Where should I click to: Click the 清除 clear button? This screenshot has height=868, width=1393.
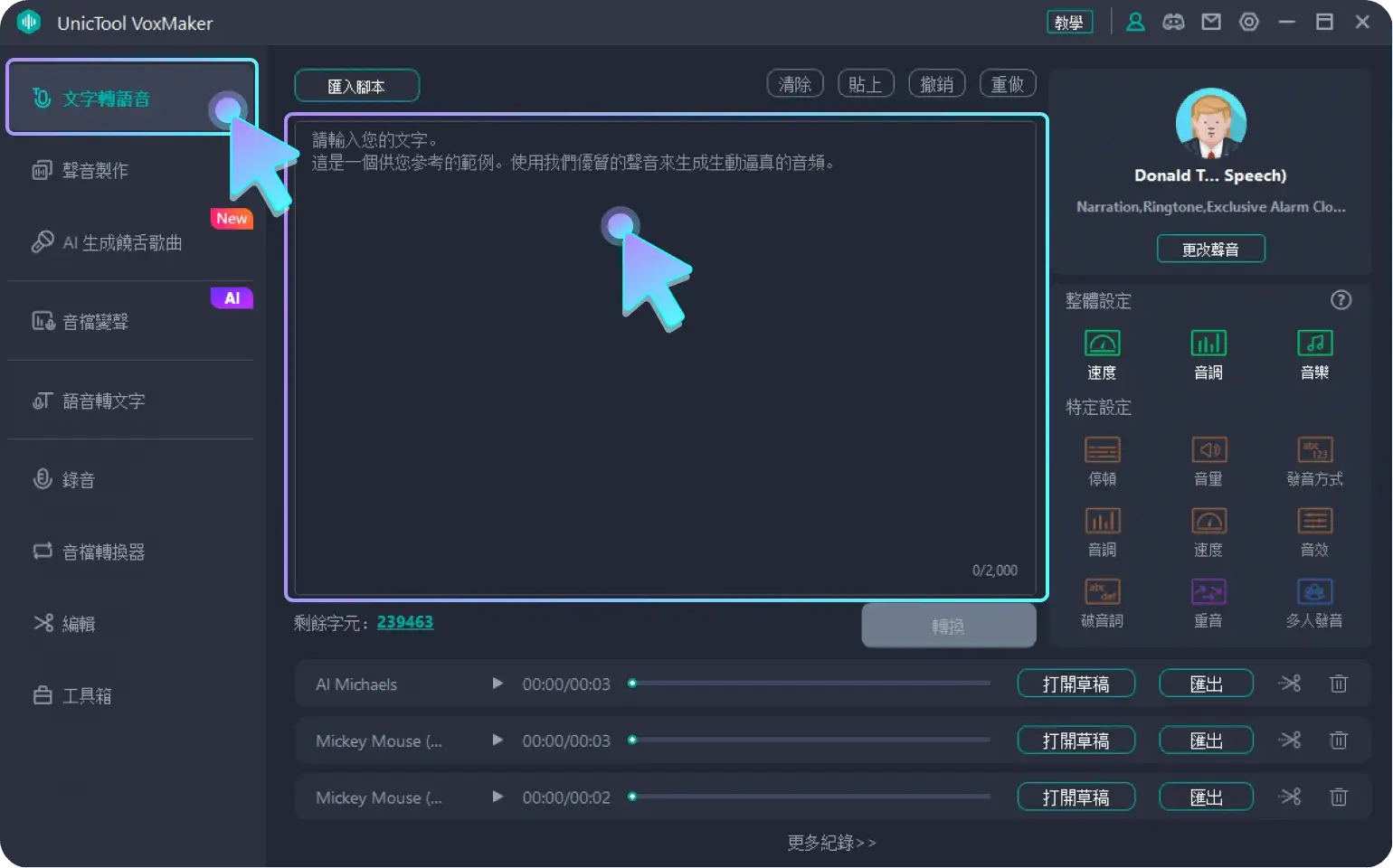tap(795, 84)
